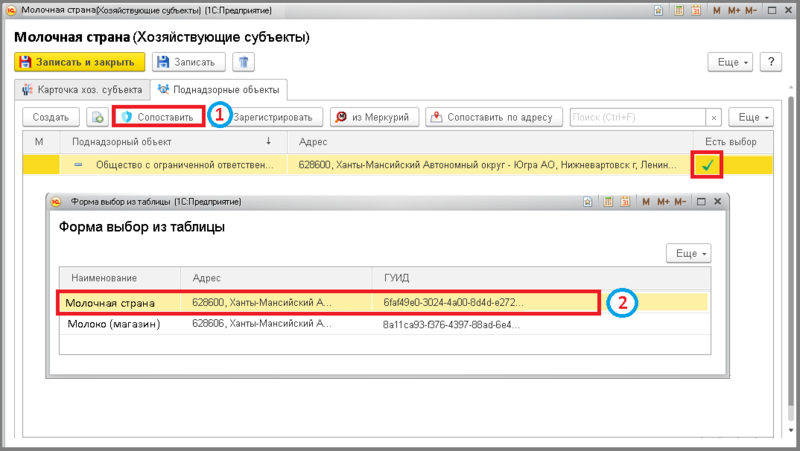Click favorites star icon in main title bar
The image size is (800, 451).
point(659,10)
